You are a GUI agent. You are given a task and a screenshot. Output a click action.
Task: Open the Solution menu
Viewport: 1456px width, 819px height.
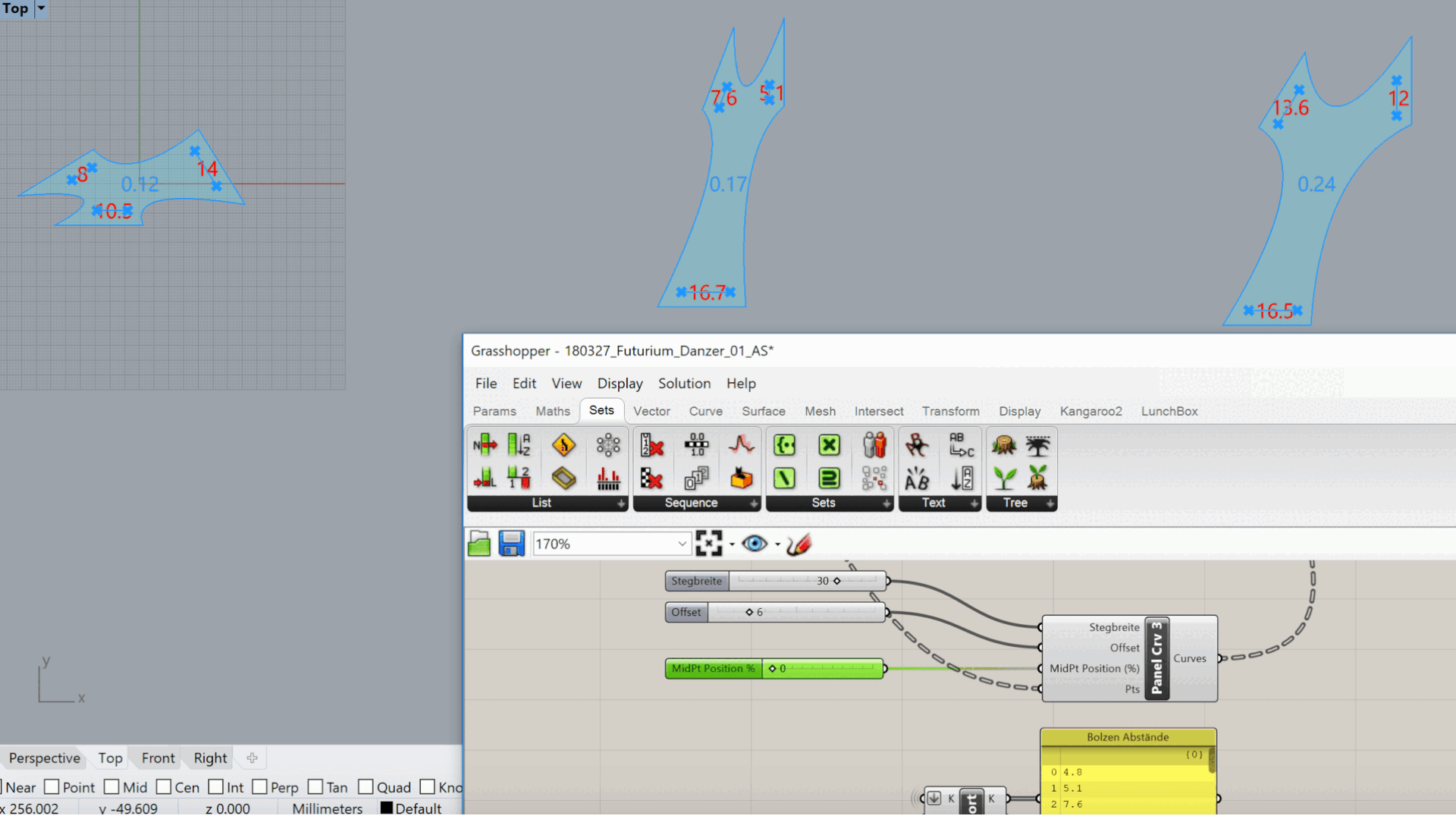684,384
